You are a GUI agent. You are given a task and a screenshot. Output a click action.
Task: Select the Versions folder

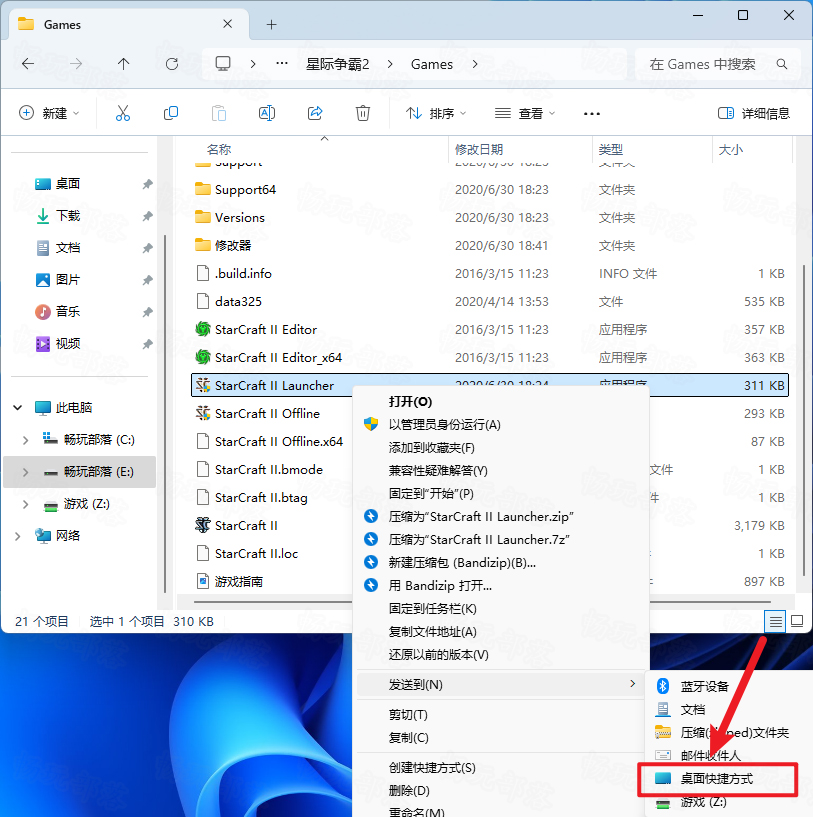[x=240, y=218]
